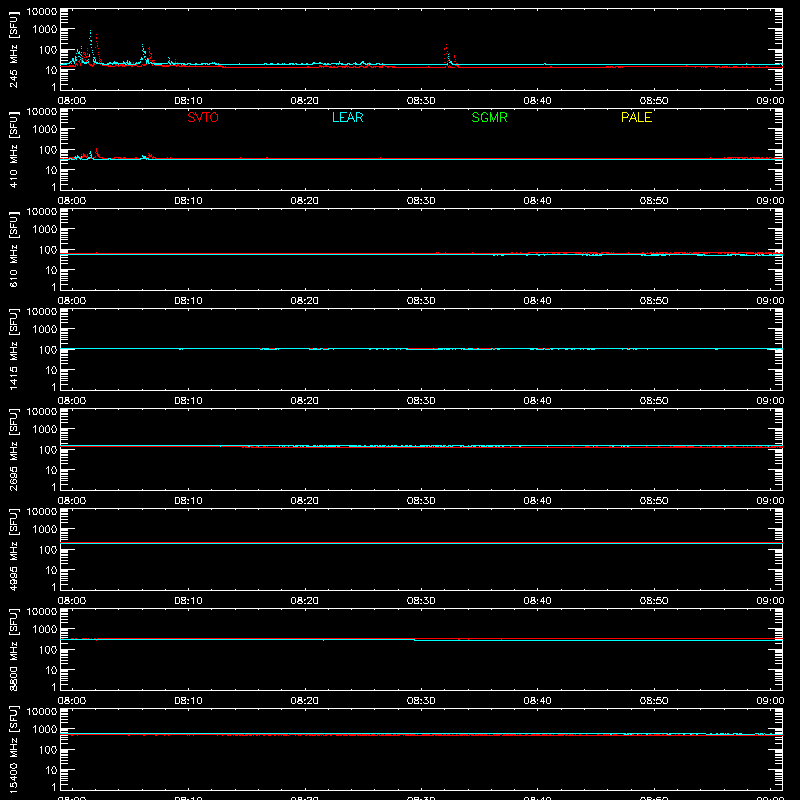Click the 08:10 time label below the 2695 MHz plot
The height and width of the screenshot is (800, 800).
(188, 501)
